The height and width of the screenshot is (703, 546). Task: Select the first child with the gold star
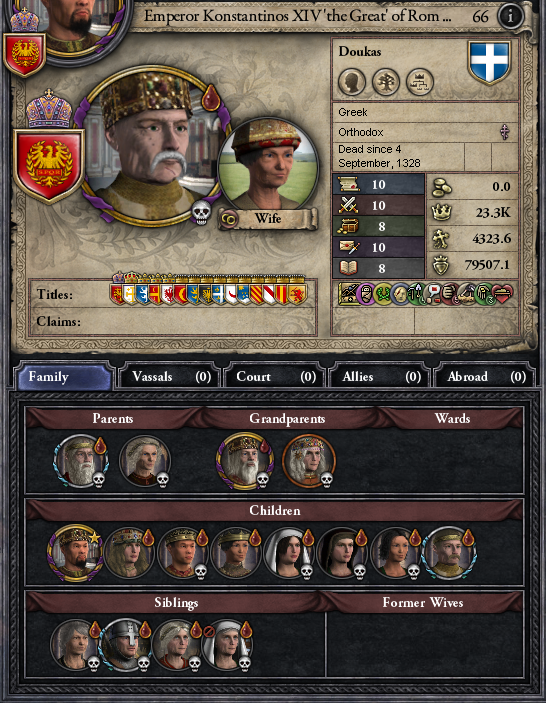[x=75, y=554]
